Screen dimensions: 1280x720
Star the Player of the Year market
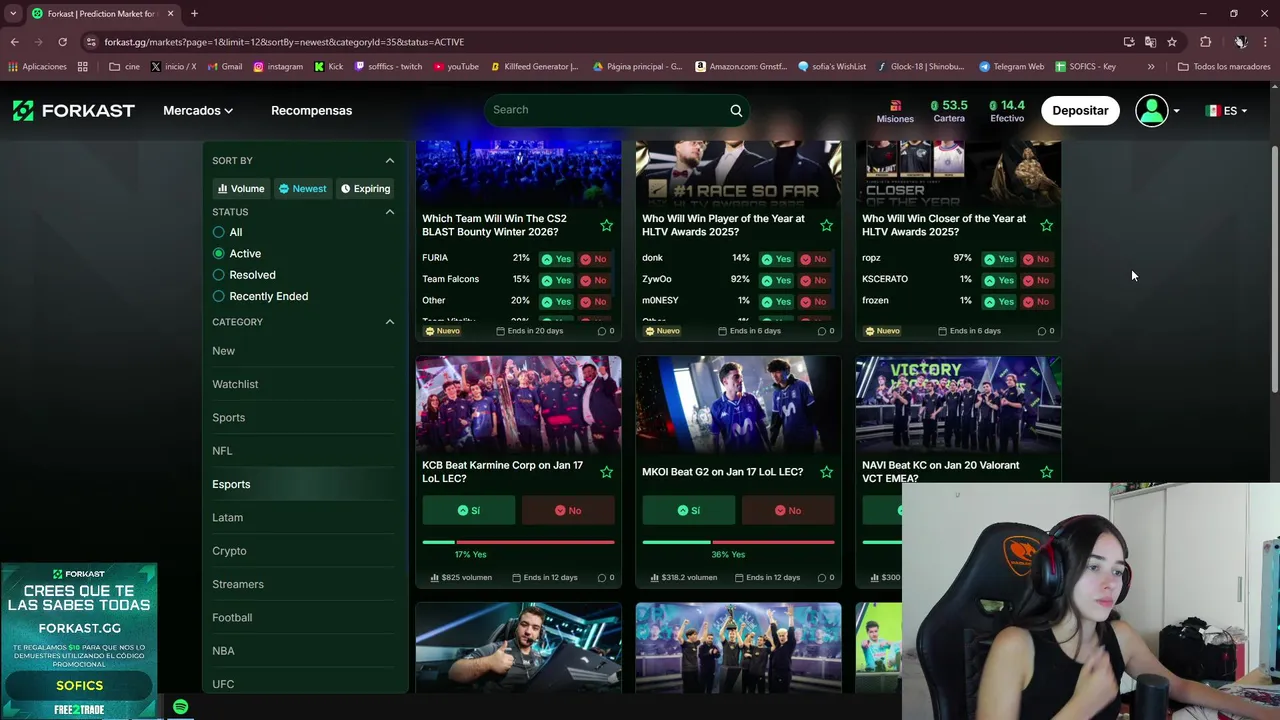(x=826, y=225)
